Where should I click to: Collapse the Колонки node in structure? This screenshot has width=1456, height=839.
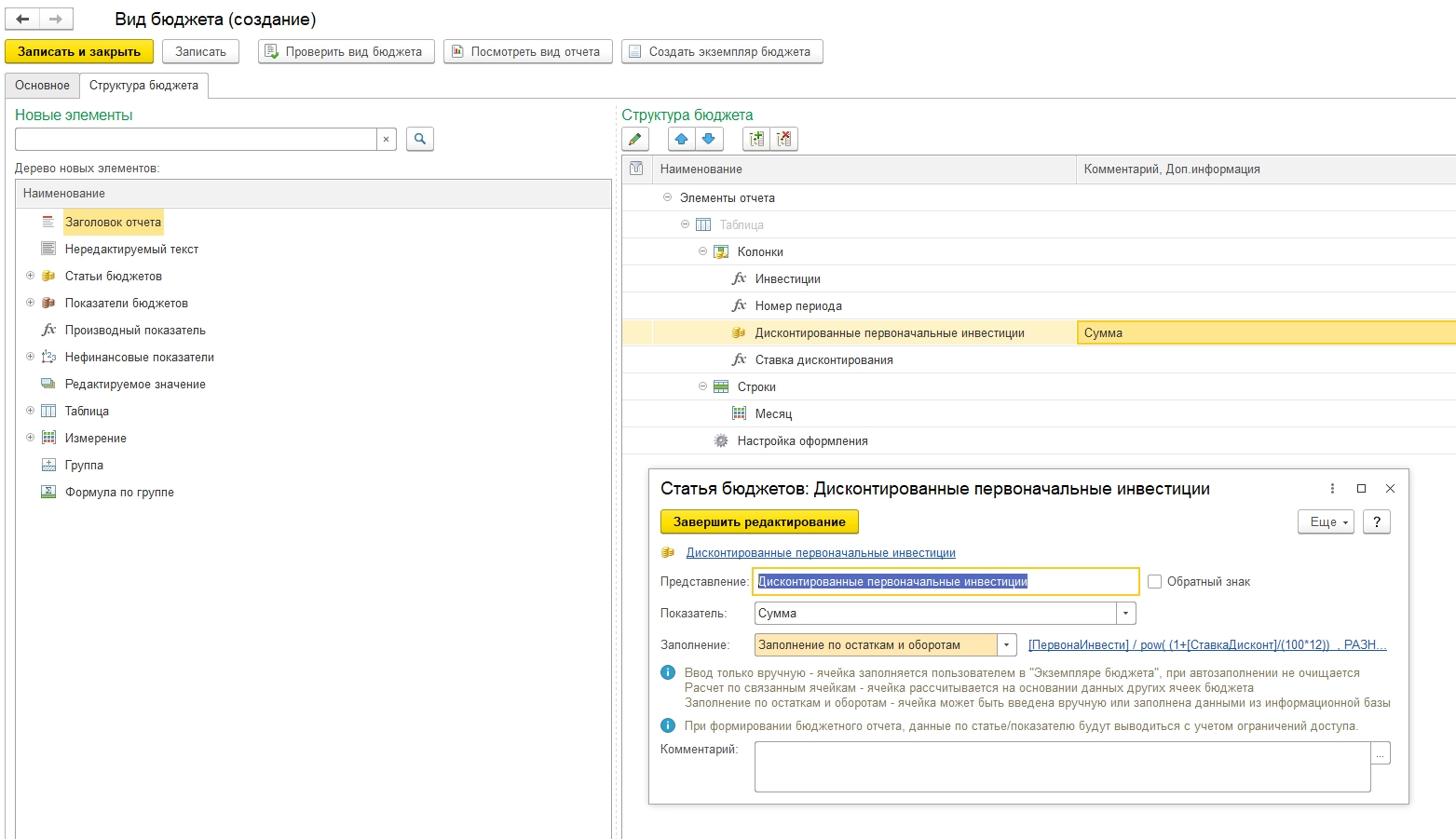point(703,251)
